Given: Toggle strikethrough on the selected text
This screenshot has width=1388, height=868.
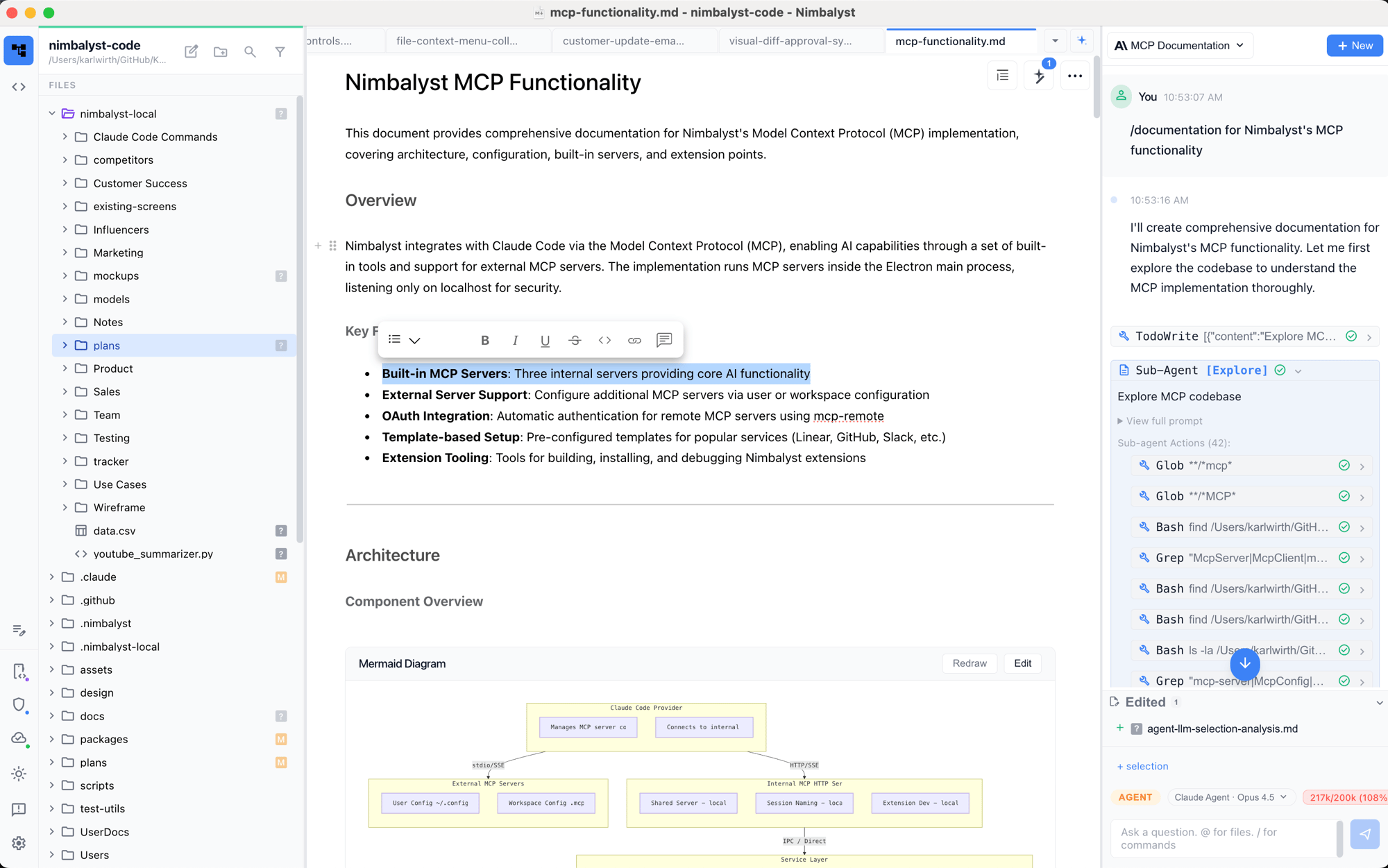Looking at the screenshot, I should [575, 340].
